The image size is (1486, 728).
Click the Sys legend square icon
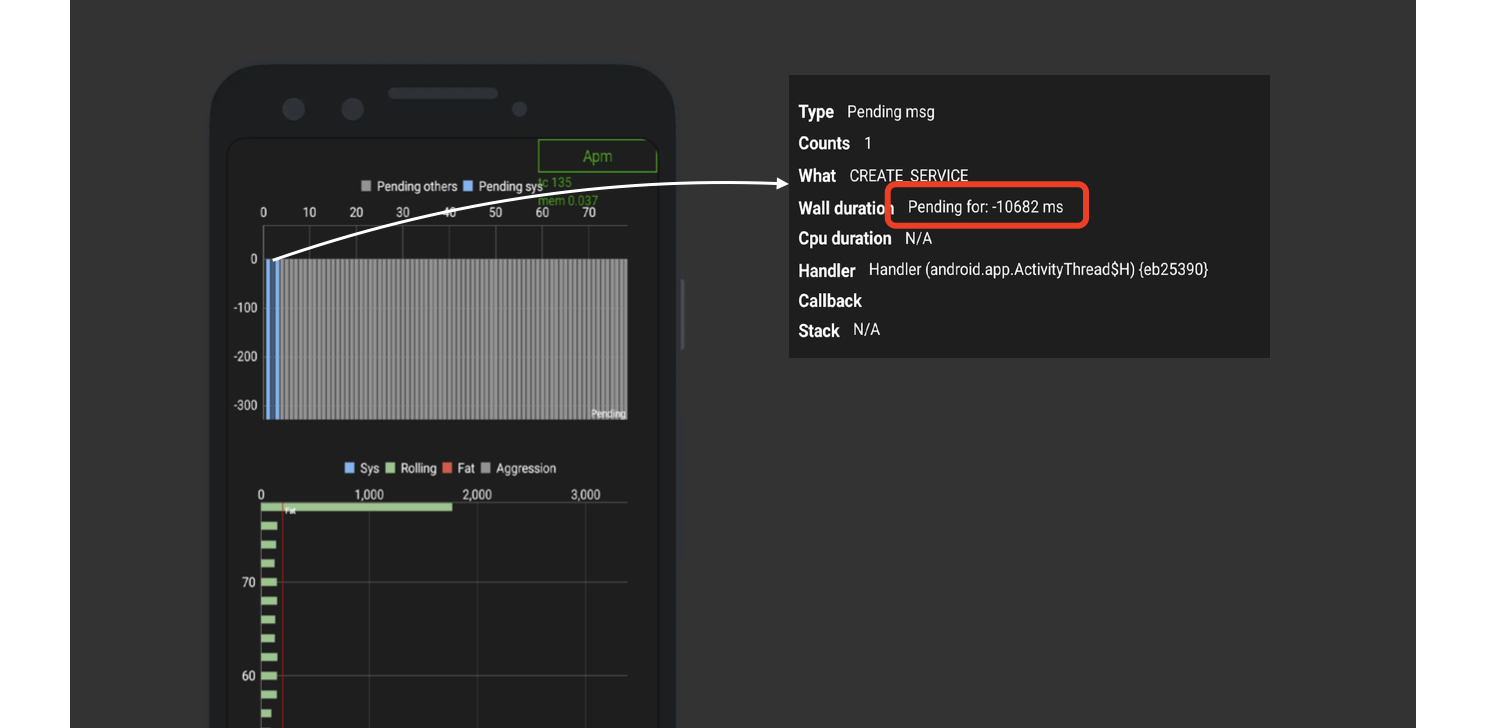tap(349, 468)
